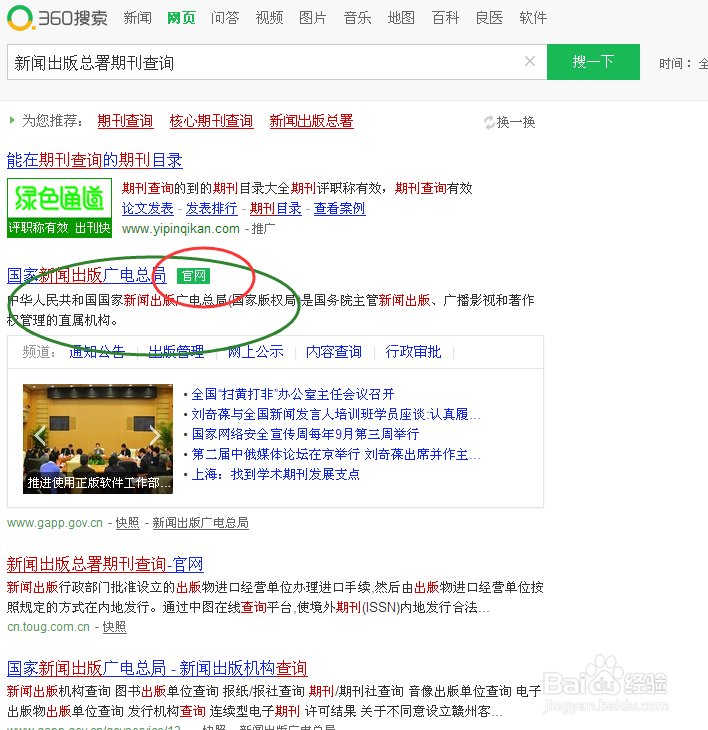708x730 pixels.
Task: Click the www.gapp.gov.cn URL
Action: point(55,523)
